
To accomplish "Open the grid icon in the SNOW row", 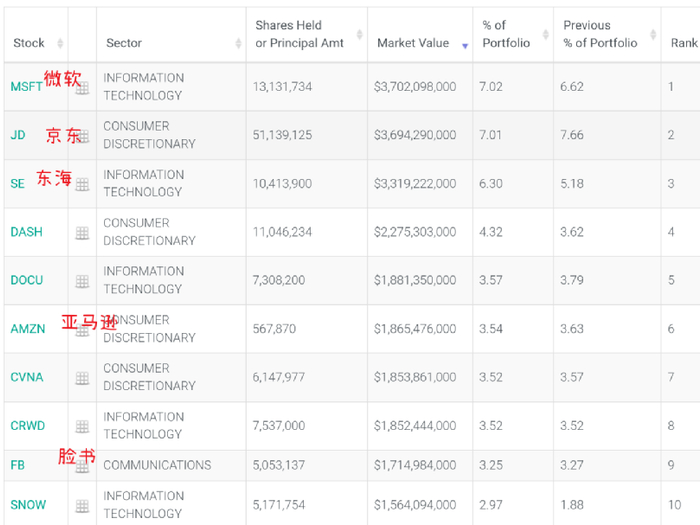I will [x=82, y=506].
